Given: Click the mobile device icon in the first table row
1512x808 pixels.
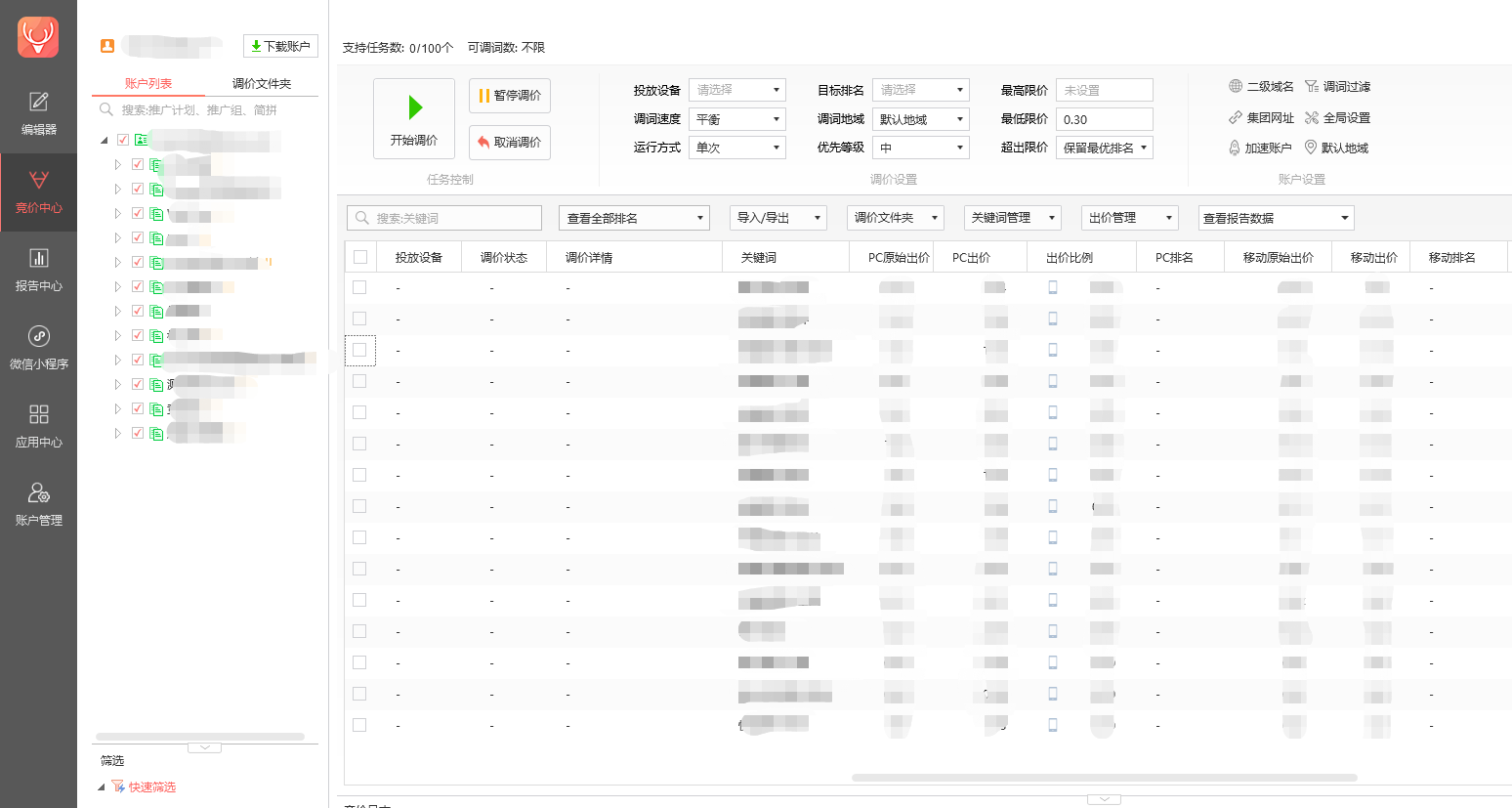Looking at the screenshot, I should tap(1053, 287).
